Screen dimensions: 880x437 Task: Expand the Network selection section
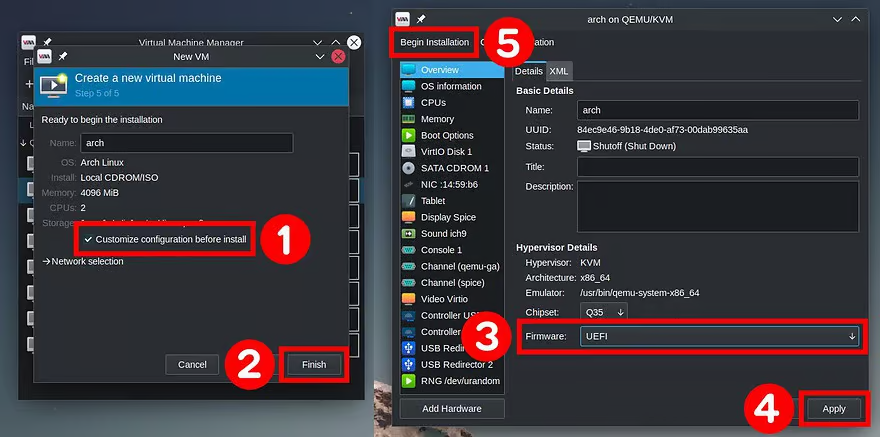(83, 261)
